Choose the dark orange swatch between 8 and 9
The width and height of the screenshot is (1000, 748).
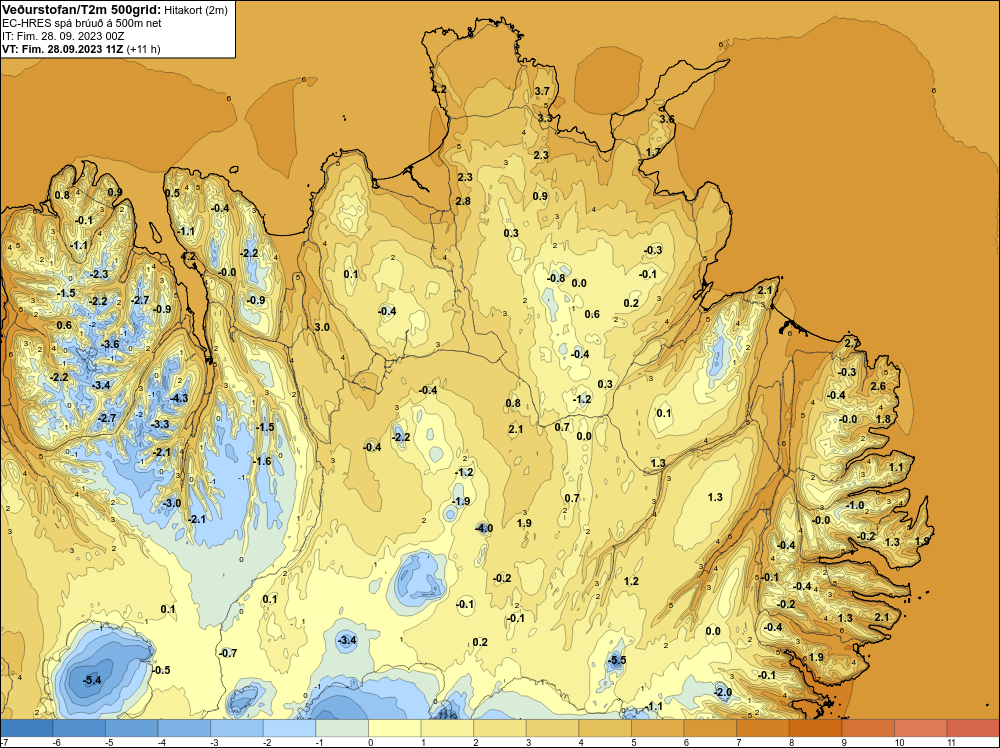[816, 728]
